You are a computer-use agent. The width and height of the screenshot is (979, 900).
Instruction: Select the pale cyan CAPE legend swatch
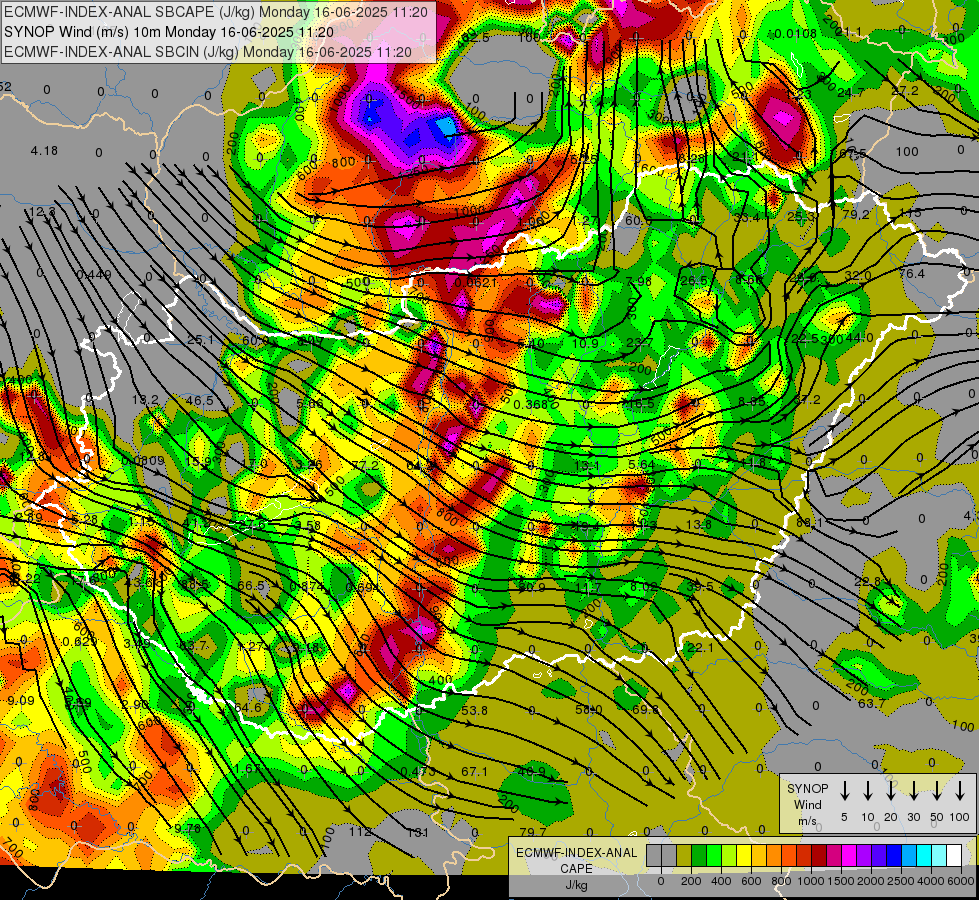tap(938, 856)
